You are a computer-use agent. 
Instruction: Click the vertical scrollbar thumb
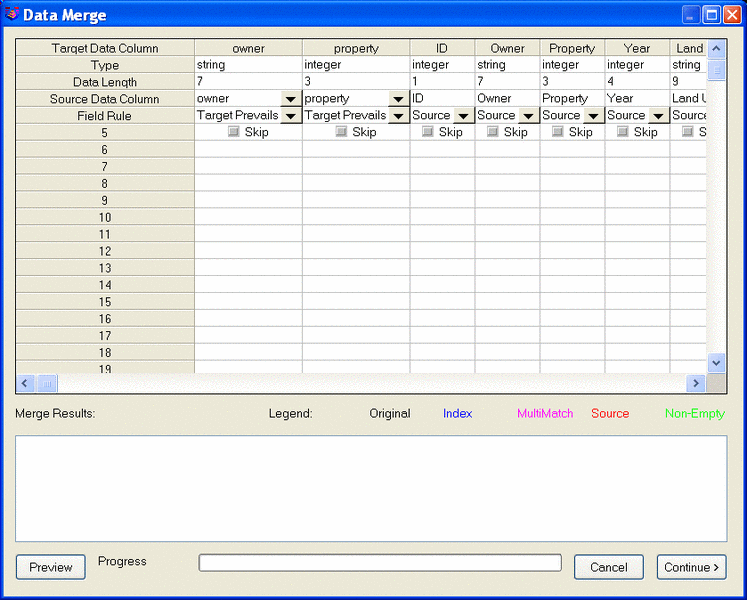717,70
